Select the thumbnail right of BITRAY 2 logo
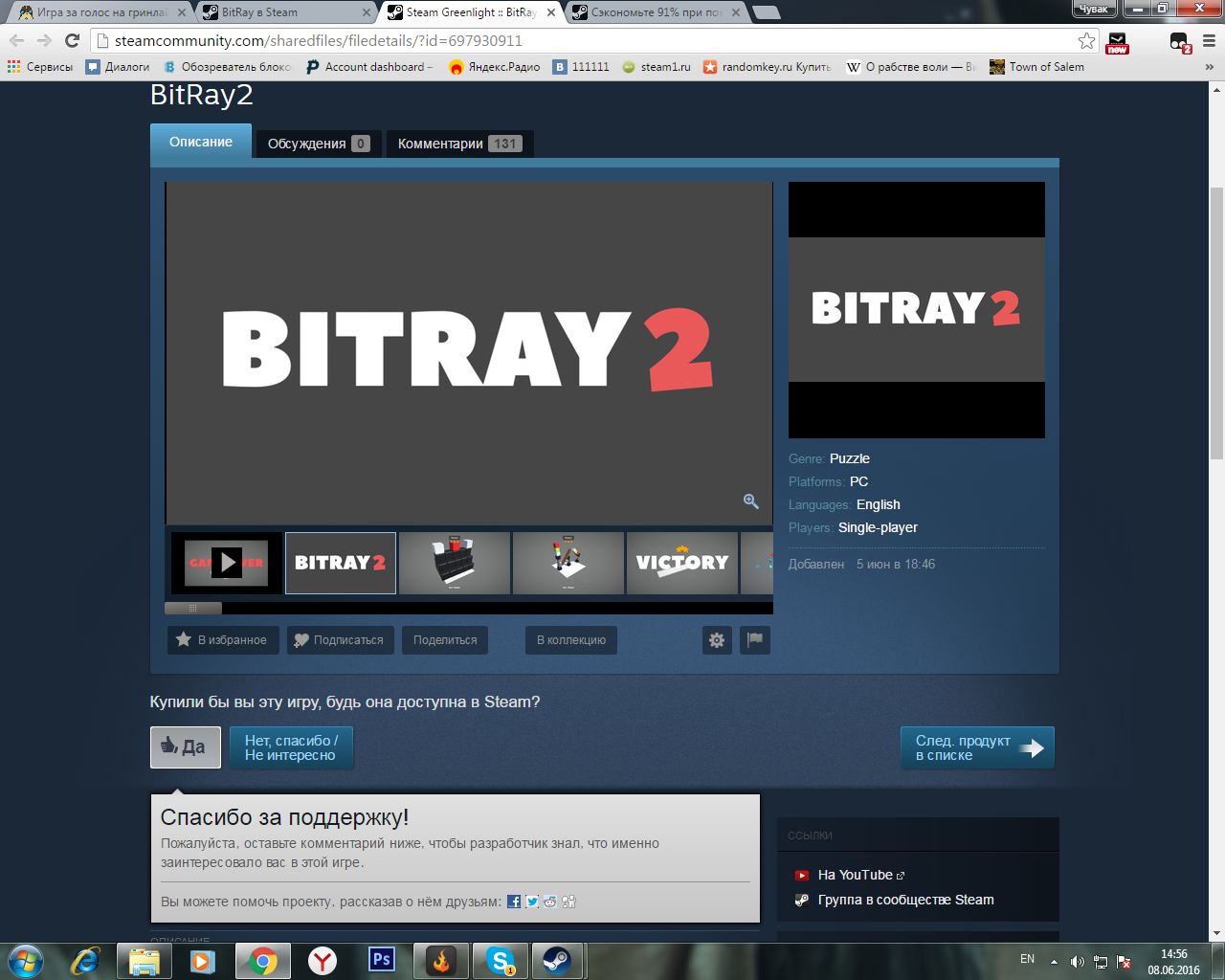The height and width of the screenshot is (980, 1225). pos(455,563)
